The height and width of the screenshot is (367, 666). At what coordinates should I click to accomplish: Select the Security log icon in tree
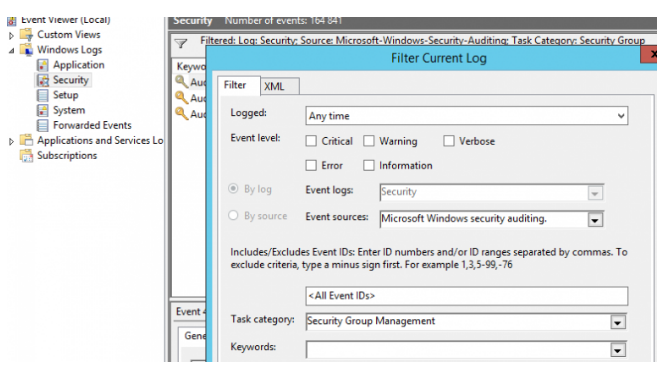coord(42,80)
